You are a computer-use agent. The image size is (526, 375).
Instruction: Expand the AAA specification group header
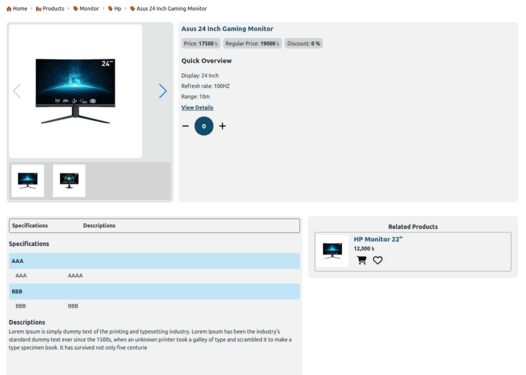tap(154, 261)
